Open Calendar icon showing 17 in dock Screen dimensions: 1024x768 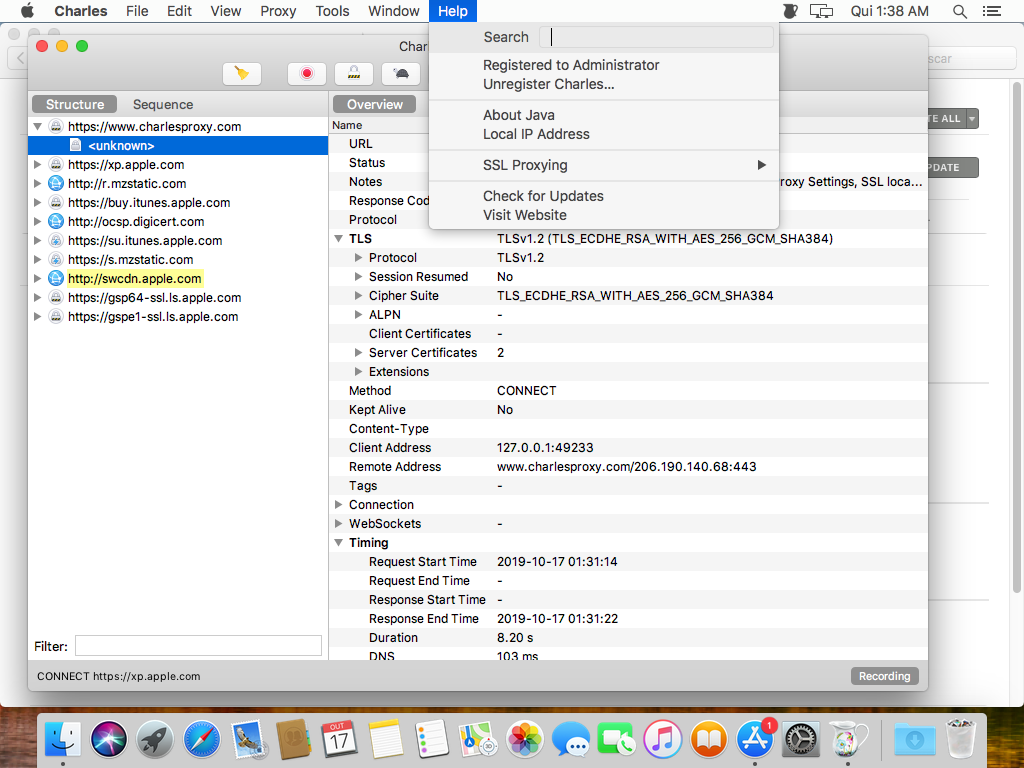(339, 739)
